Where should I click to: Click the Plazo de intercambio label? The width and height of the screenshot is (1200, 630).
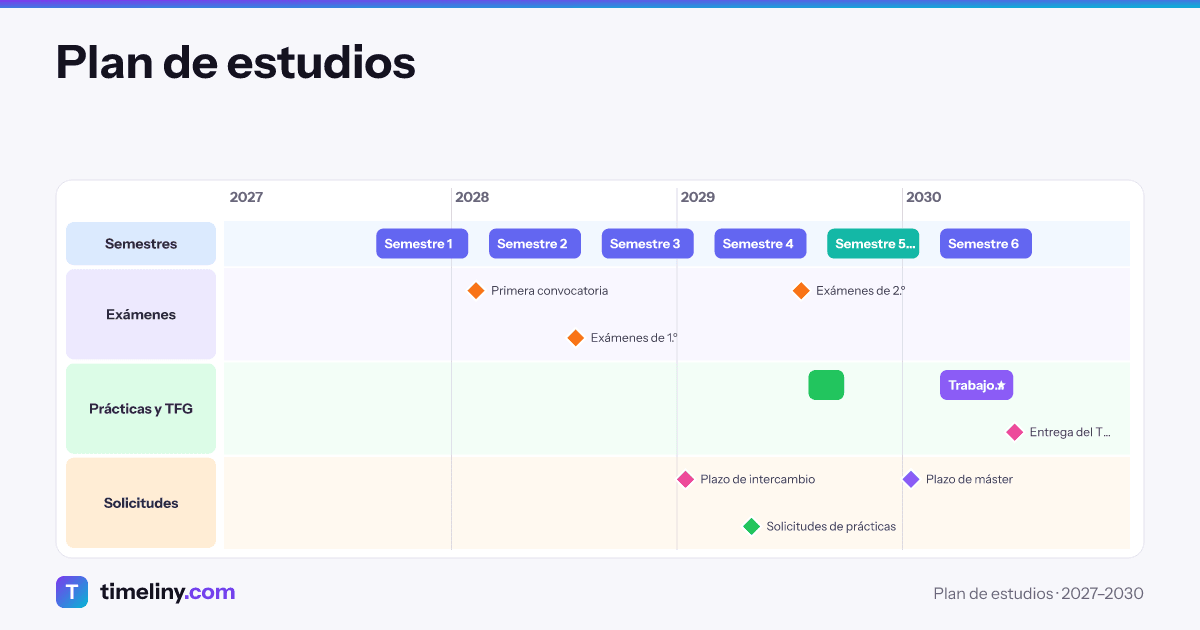point(758,479)
